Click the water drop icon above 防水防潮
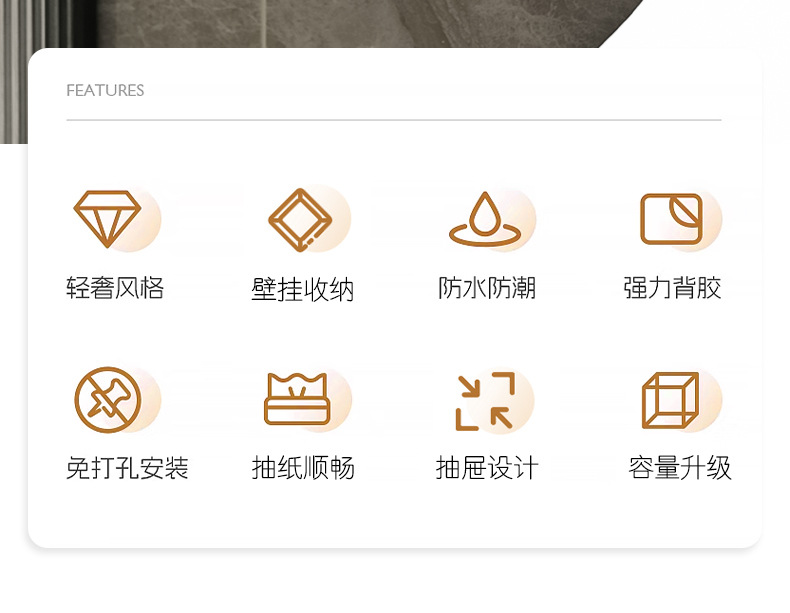Screen dimensions: 790x613 coord(485,219)
